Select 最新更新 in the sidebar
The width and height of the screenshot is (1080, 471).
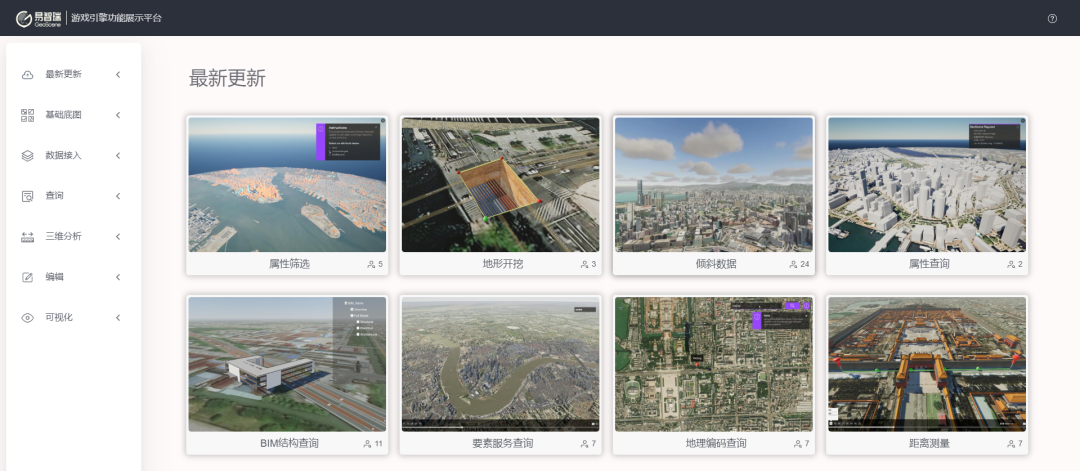[x=63, y=74]
